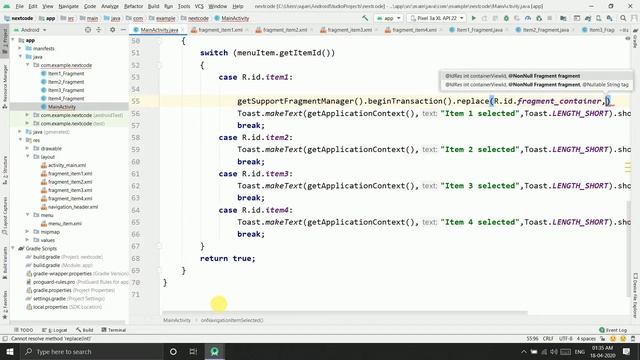Click Attach Debugger to Android Process icon
Image resolution: width=640 pixels, height=360 pixels.
pos(539,18)
